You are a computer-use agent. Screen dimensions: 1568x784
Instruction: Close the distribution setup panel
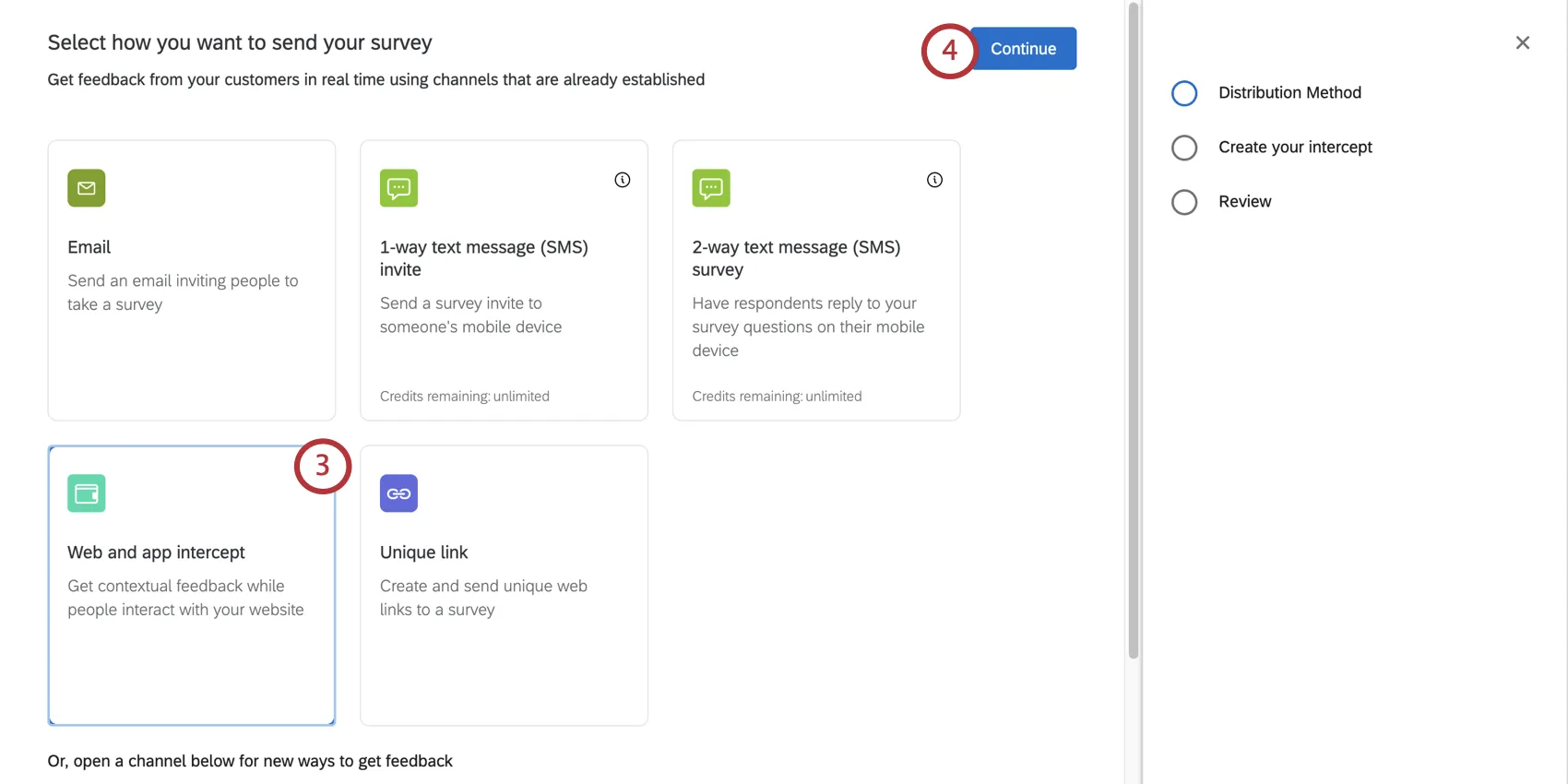click(x=1522, y=43)
